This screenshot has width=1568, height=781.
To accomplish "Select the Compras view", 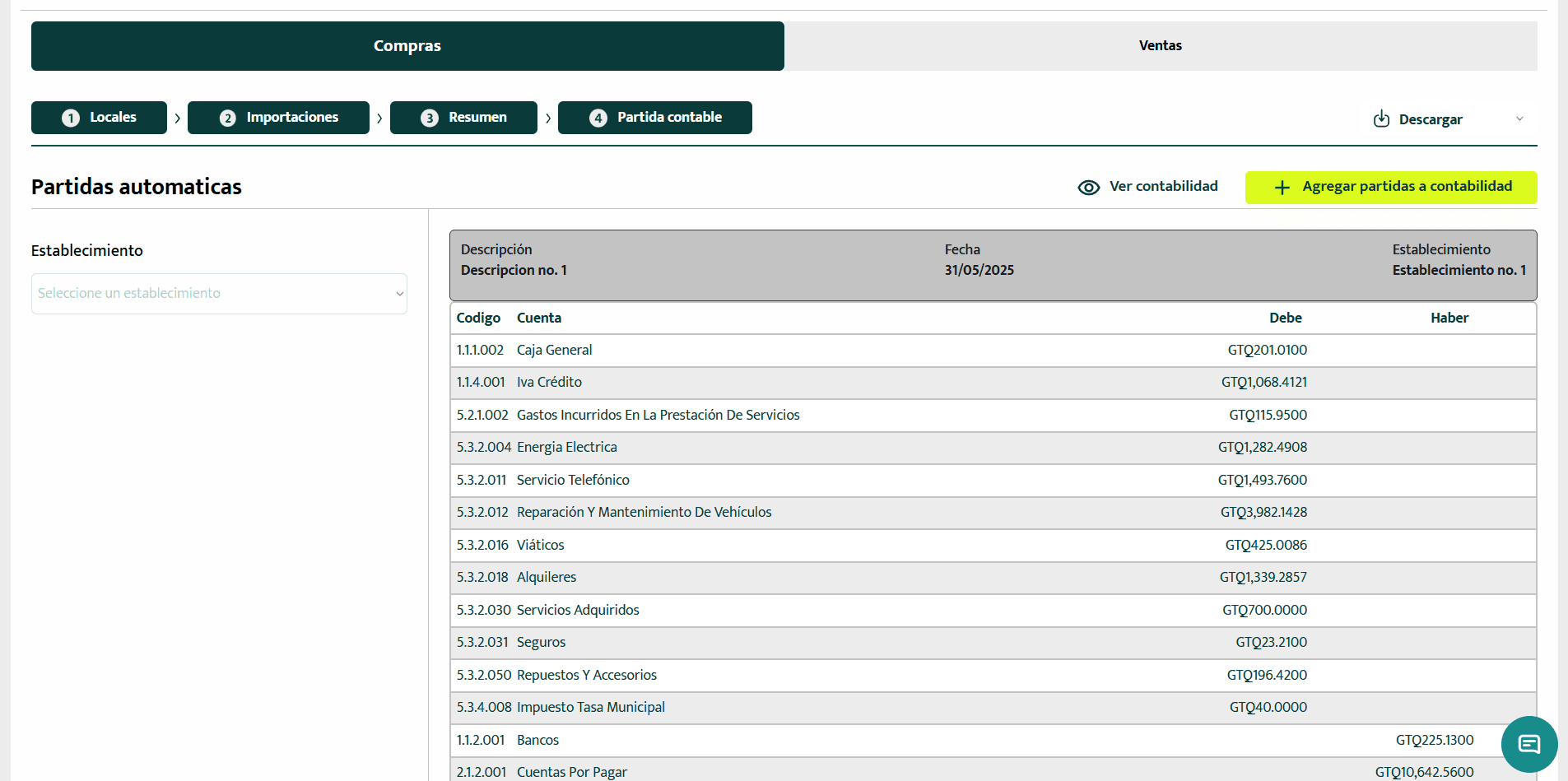I will [x=407, y=46].
